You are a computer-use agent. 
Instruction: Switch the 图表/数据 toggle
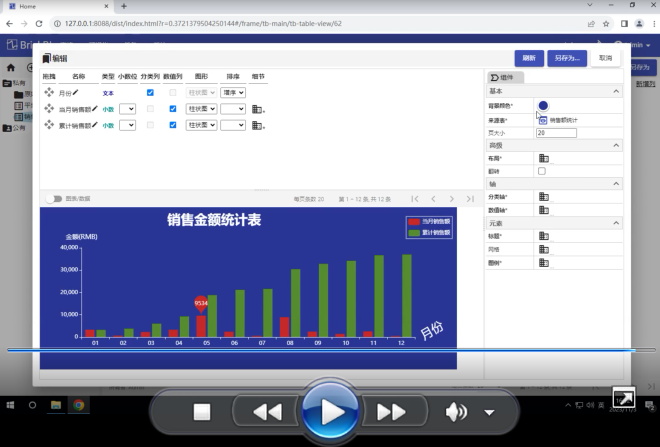(x=52, y=199)
